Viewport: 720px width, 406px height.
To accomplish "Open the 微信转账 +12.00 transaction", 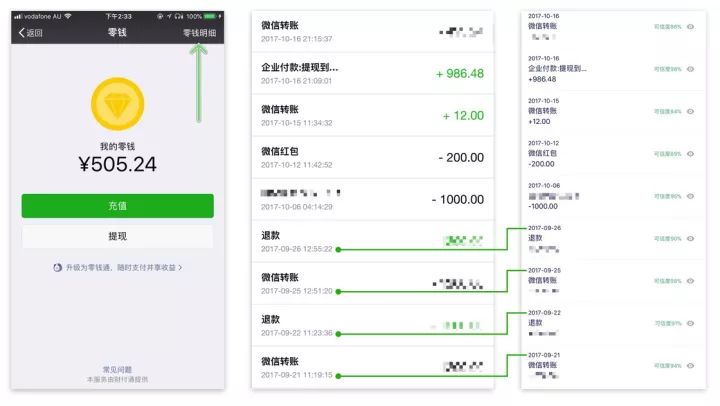I will 370,115.
